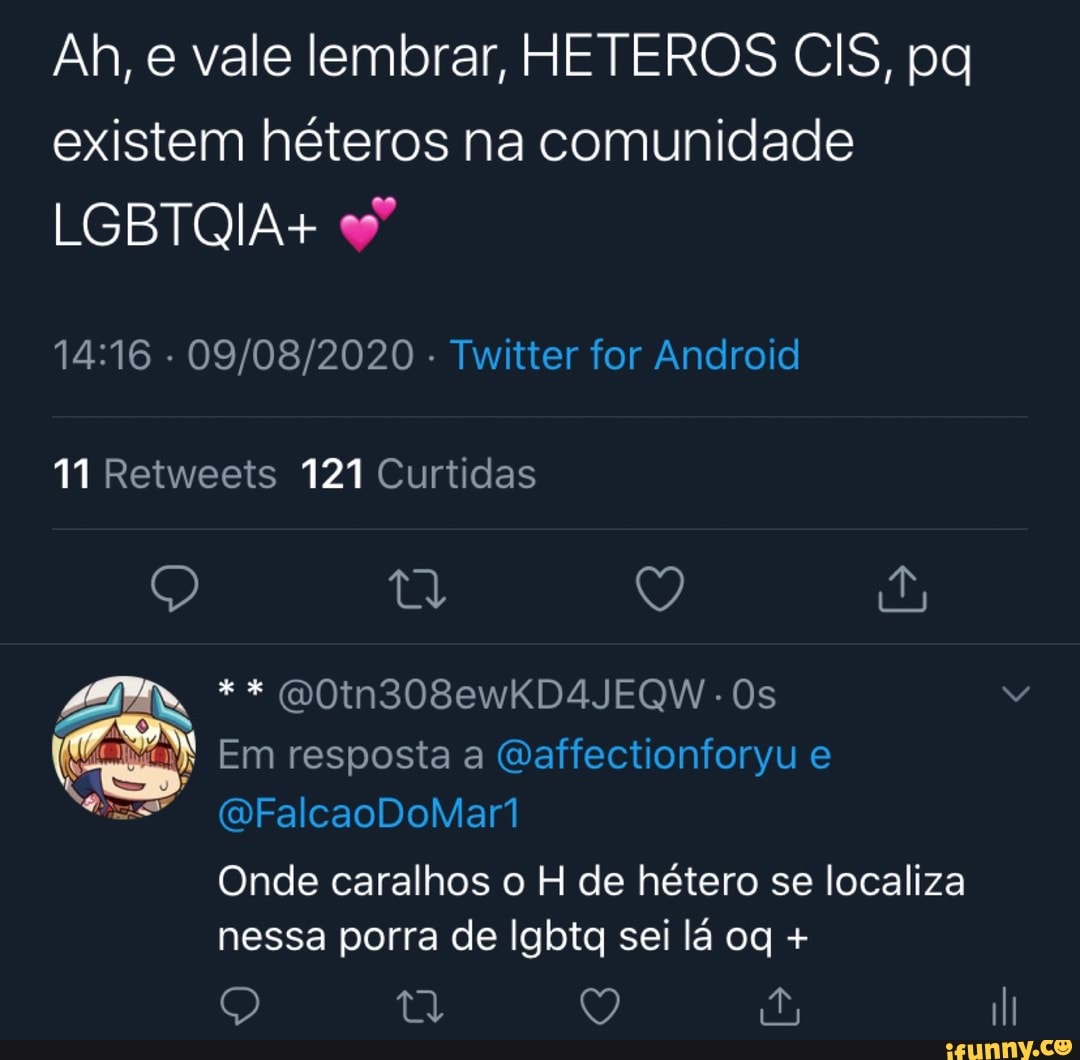The width and height of the screenshot is (1080, 1060).
Task: Share the main tweet via upload icon
Action: tap(902, 588)
